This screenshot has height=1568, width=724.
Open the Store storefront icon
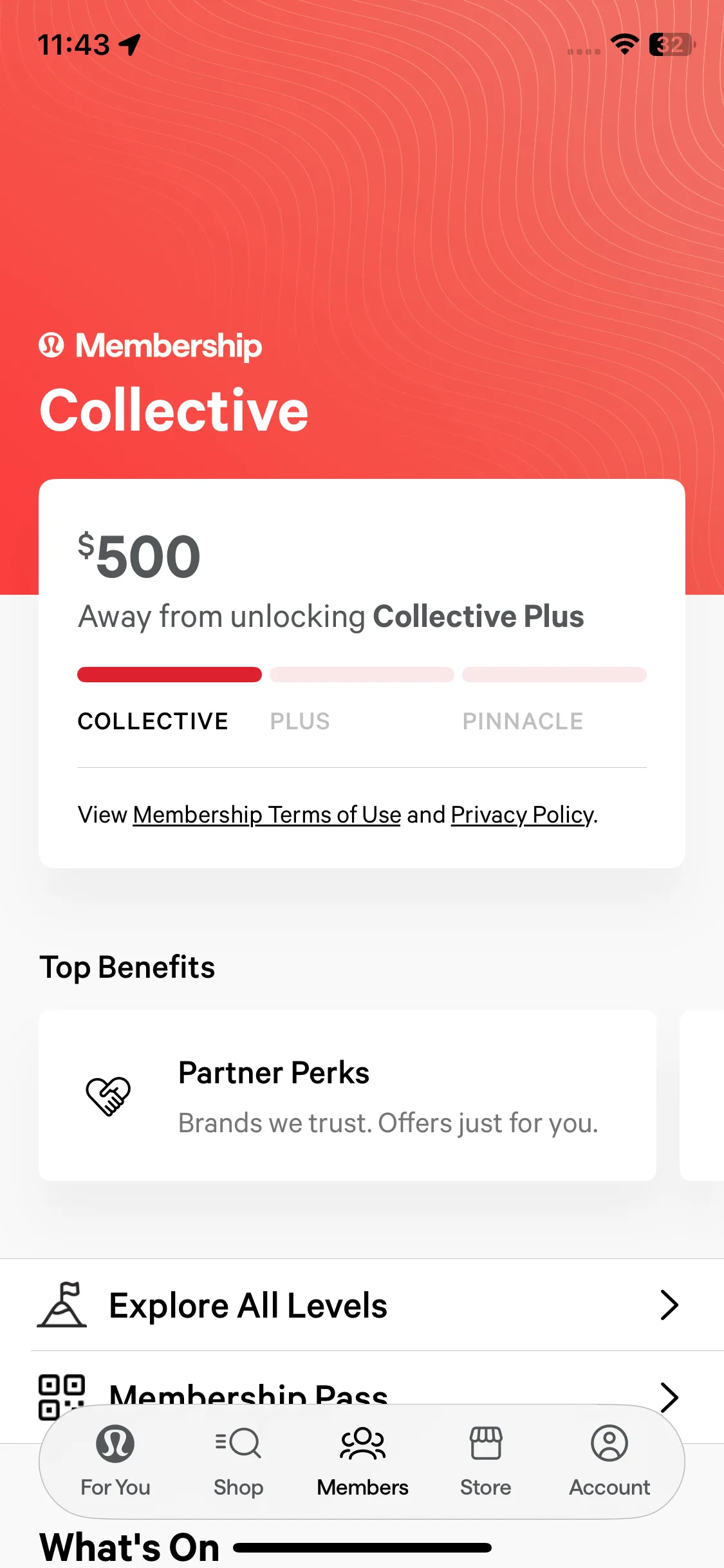coord(485,1443)
